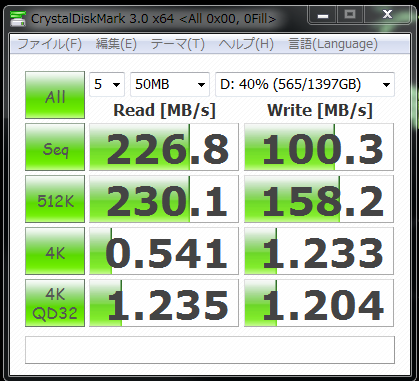Open the ヘルプ(H) menu

click(246, 44)
